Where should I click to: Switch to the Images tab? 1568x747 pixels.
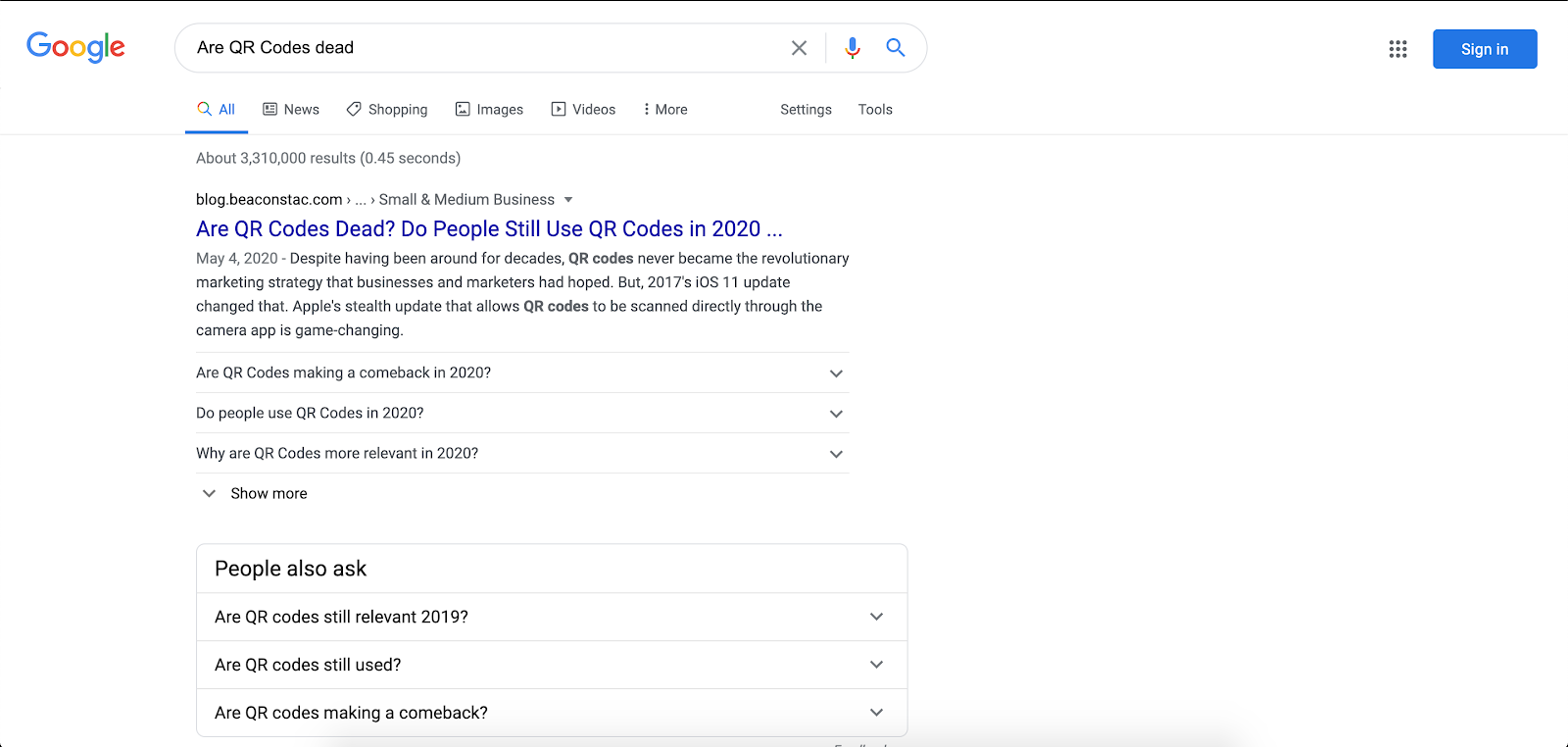[x=489, y=110]
